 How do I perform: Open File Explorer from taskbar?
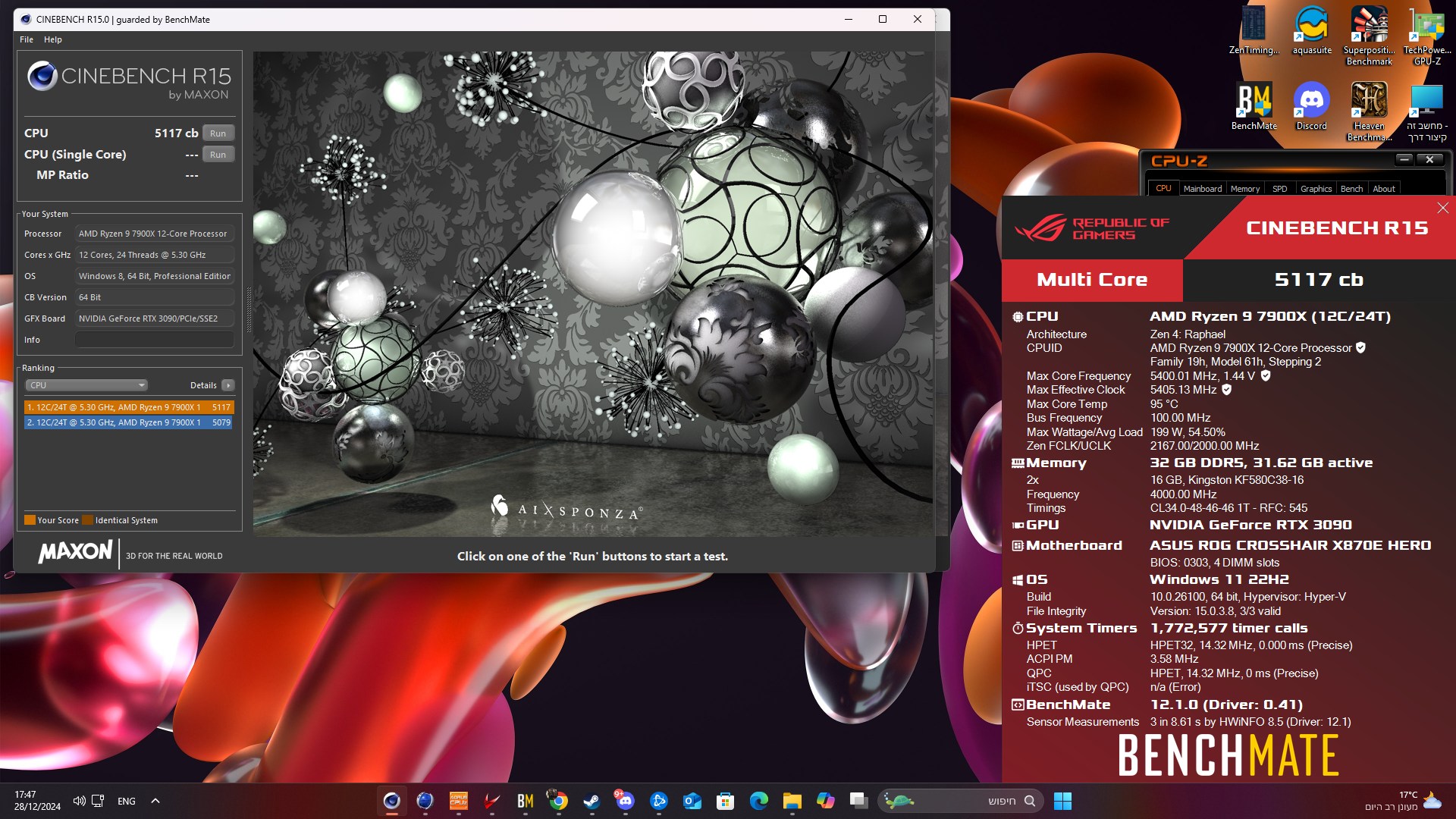(x=792, y=801)
